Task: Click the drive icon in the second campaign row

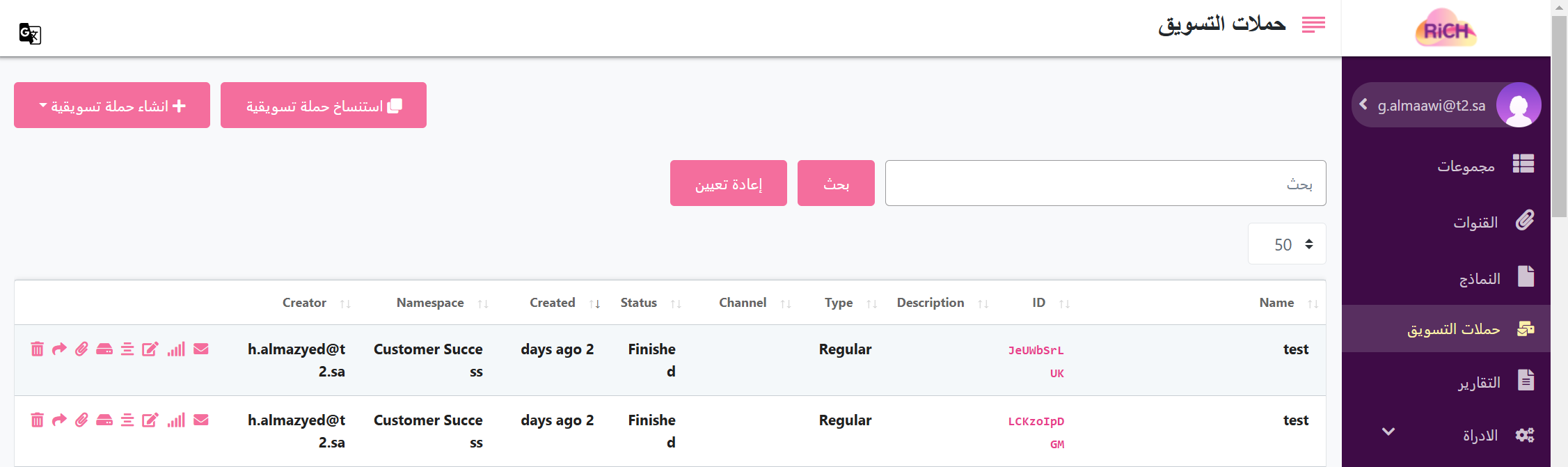Action: click(x=104, y=420)
